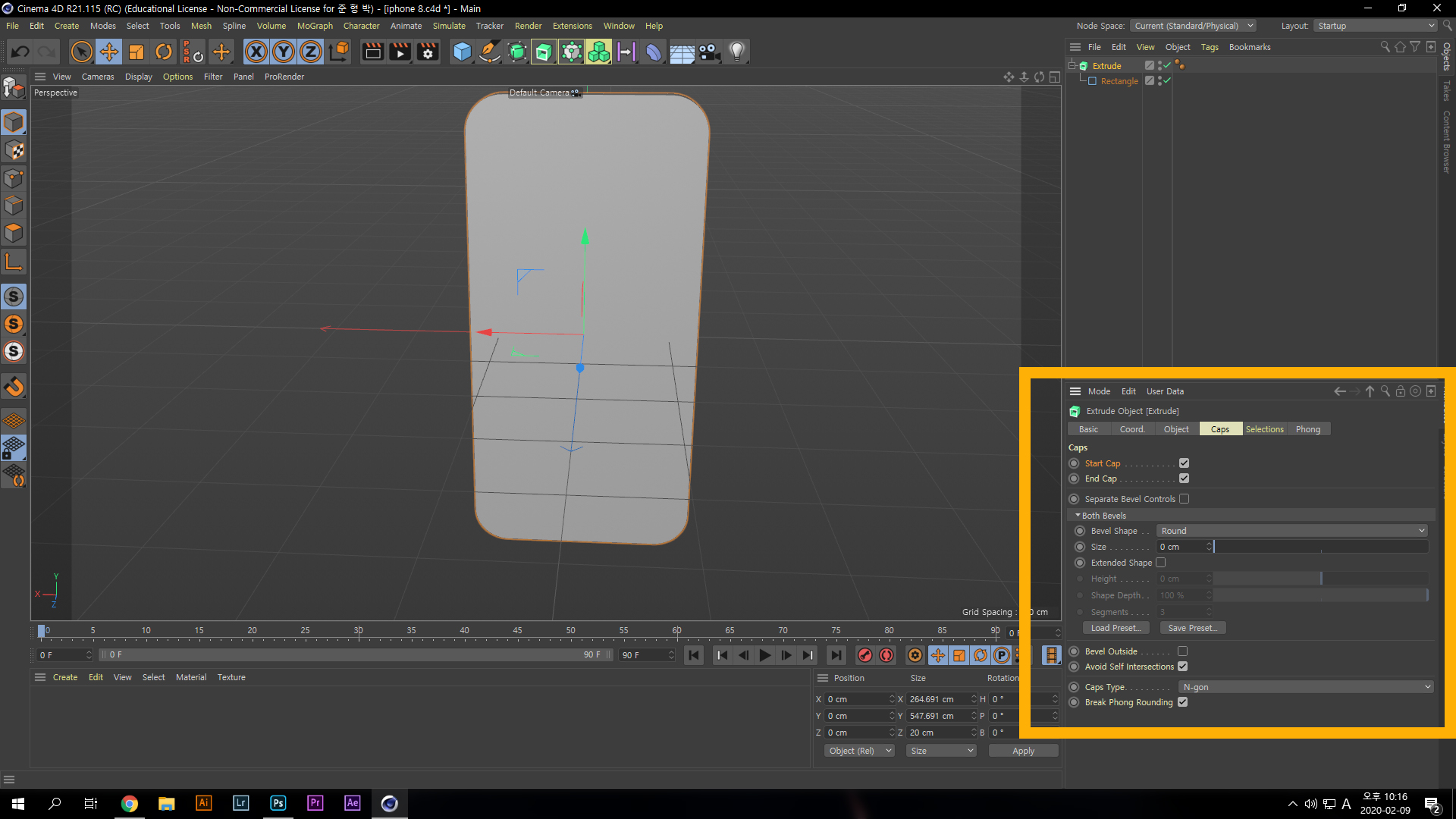
Task: Toggle the Workplane grid icon
Action: (x=14, y=420)
